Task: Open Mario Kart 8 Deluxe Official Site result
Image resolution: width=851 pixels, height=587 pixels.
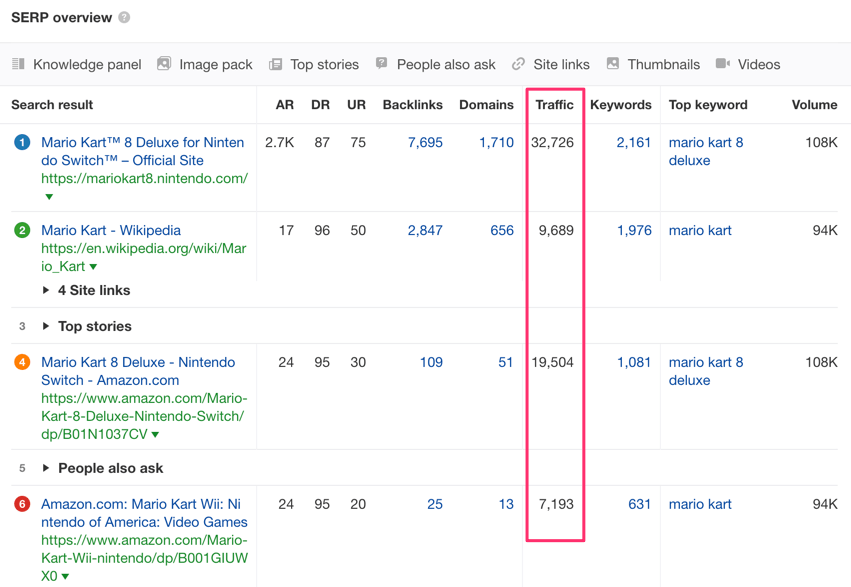Action: pyautogui.click(x=143, y=151)
